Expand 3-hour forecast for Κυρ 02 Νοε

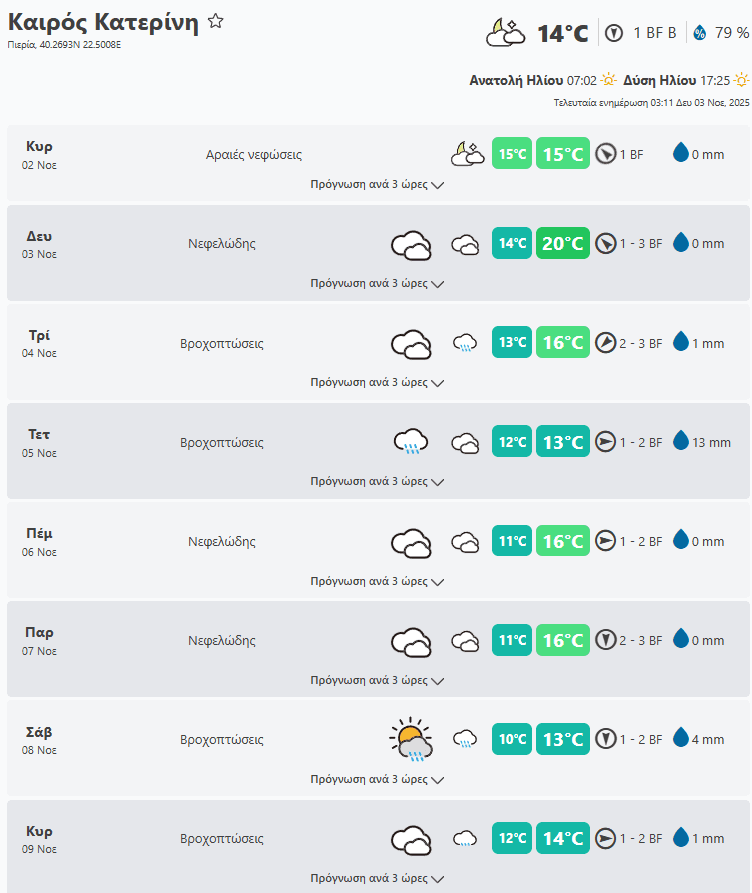[x=377, y=184]
